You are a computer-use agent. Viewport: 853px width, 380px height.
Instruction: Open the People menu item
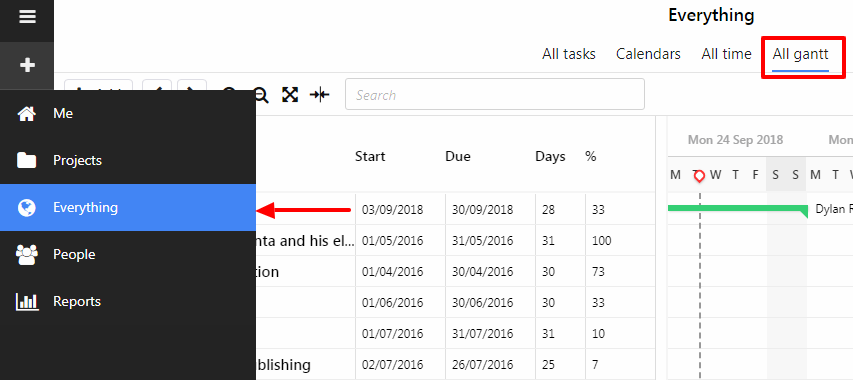tap(128, 254)
